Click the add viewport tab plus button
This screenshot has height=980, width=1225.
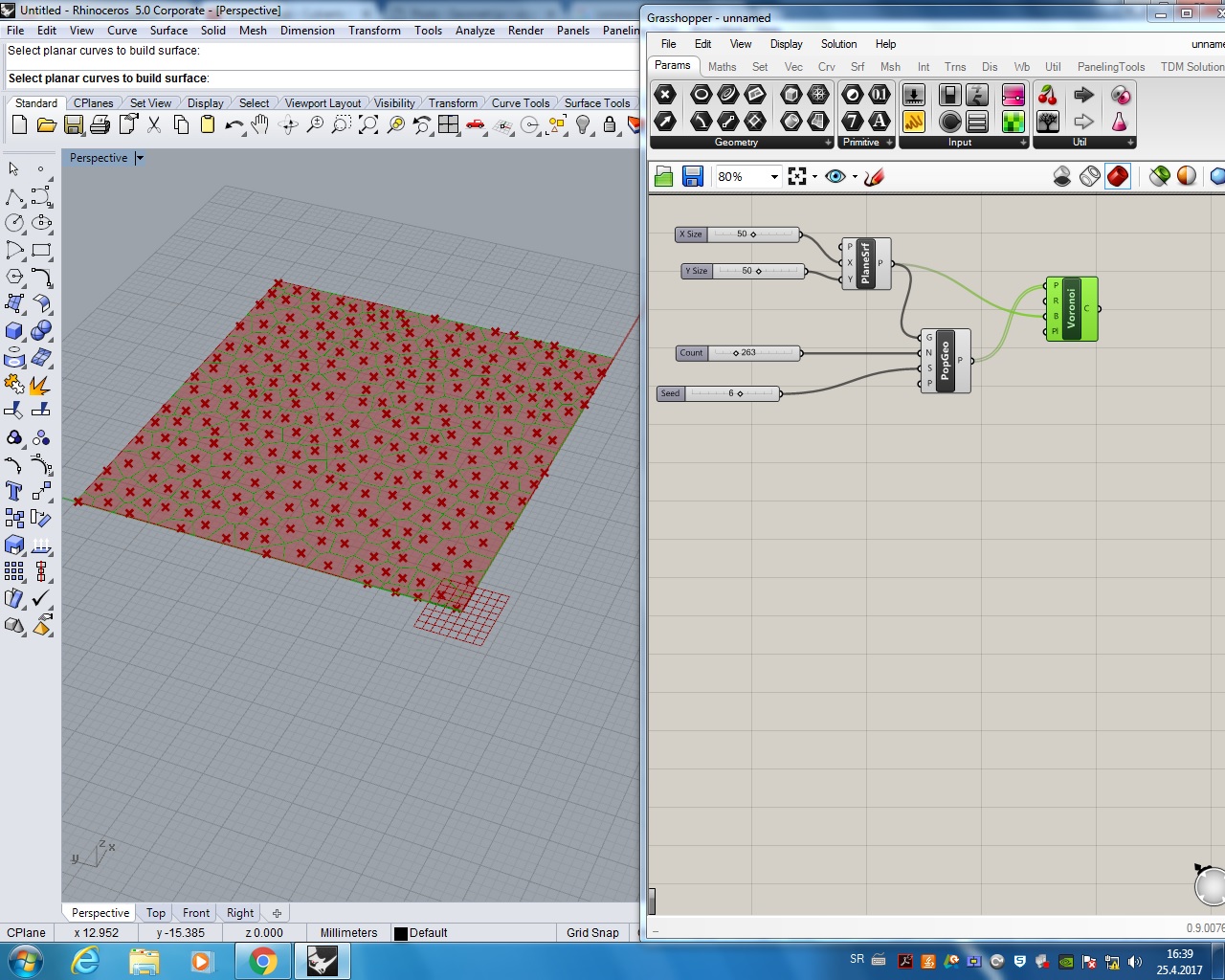[x=277, y=913]
